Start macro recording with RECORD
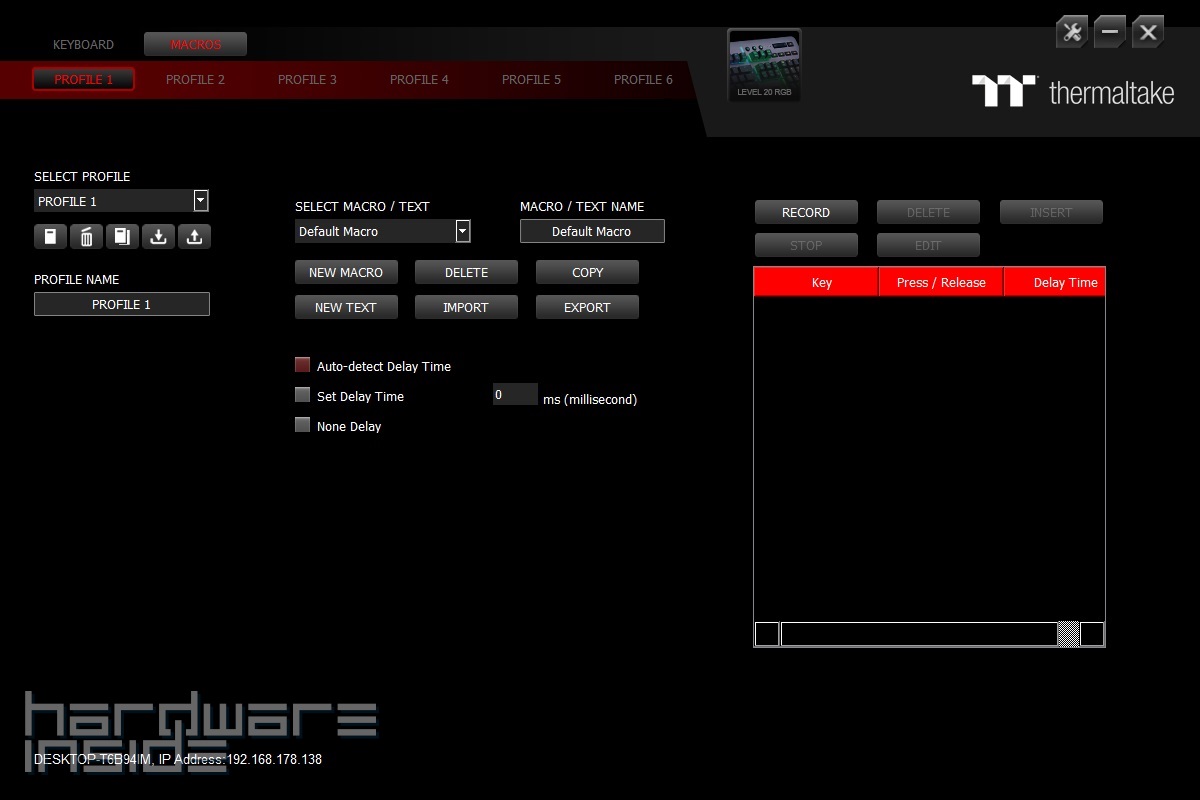Viewport: 1200px width, 800px height. click(x=806, y=212)
